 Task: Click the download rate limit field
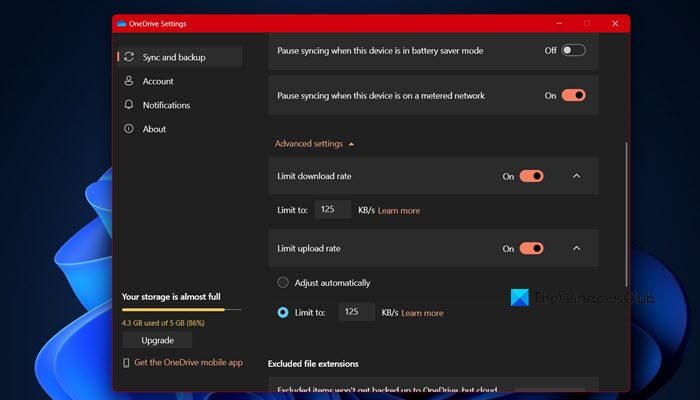[333, 209]
